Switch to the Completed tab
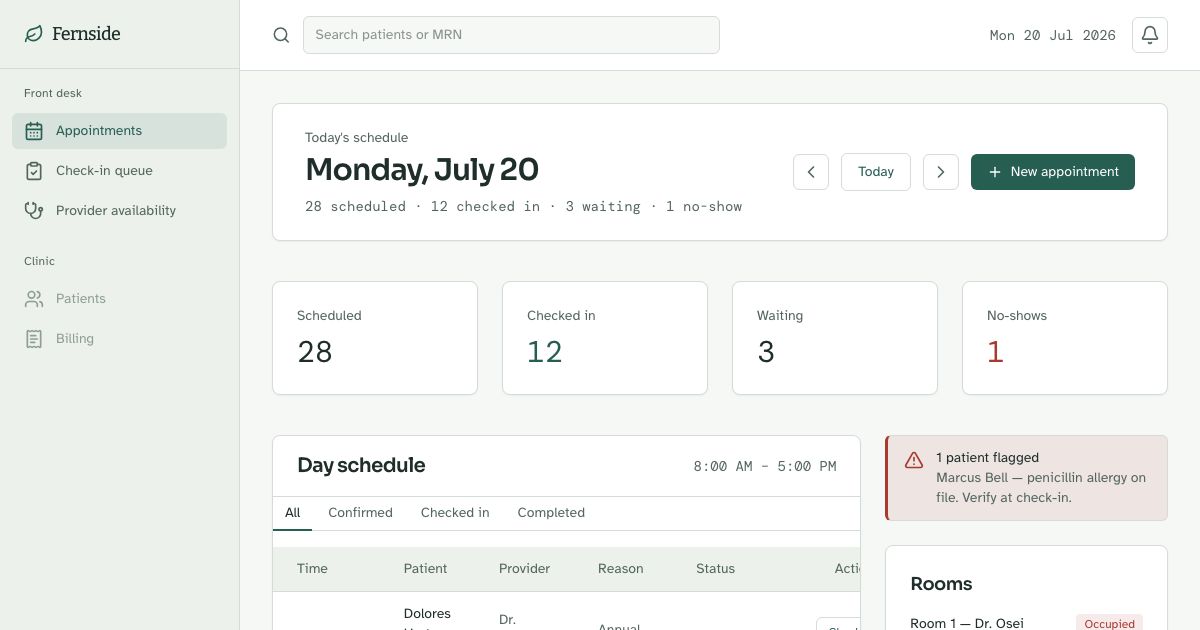Viewport: 1200px width, 630px height. pyautogui.click(x=551, y=513)
